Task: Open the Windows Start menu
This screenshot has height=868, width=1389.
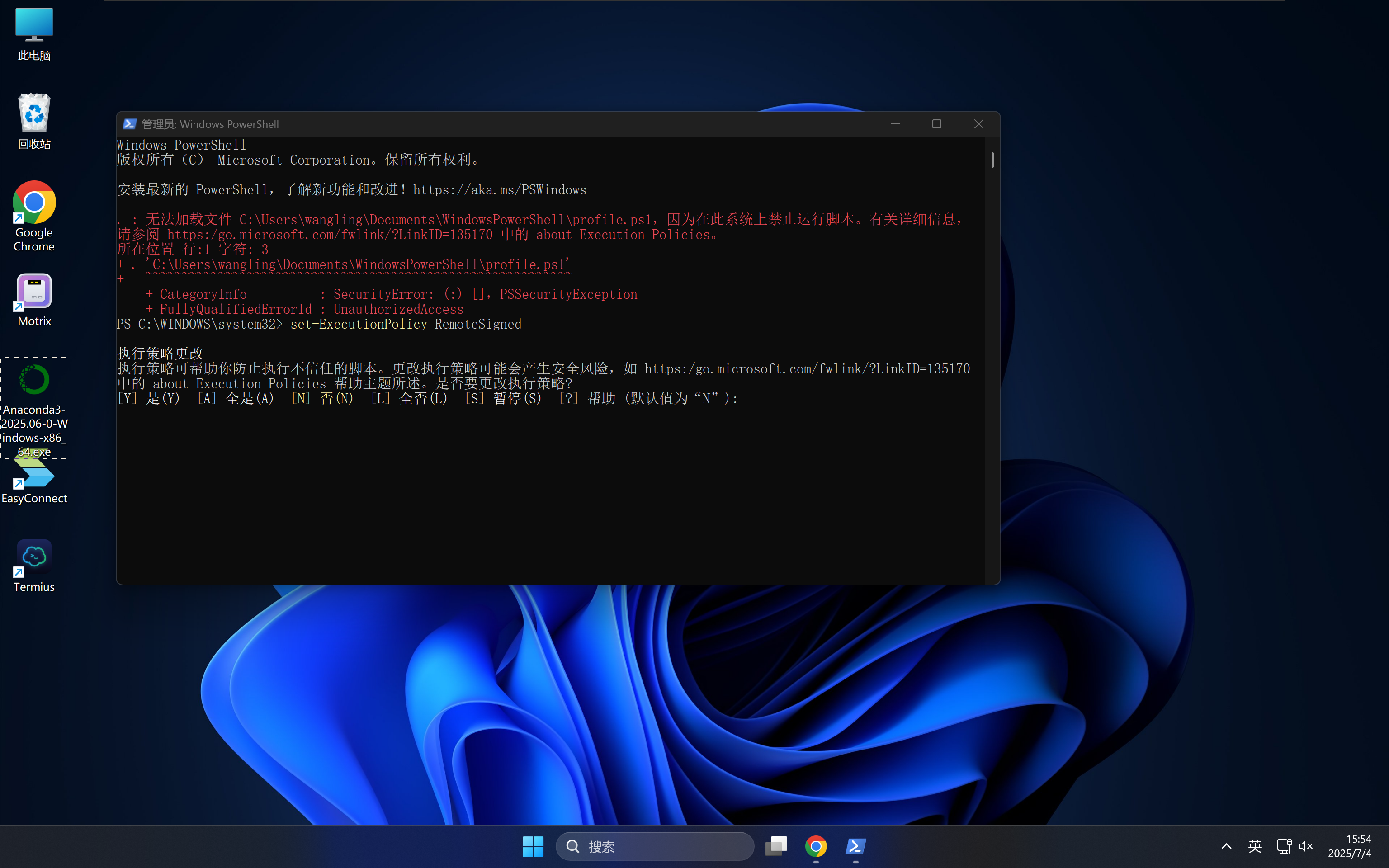Action: point(533,846)
